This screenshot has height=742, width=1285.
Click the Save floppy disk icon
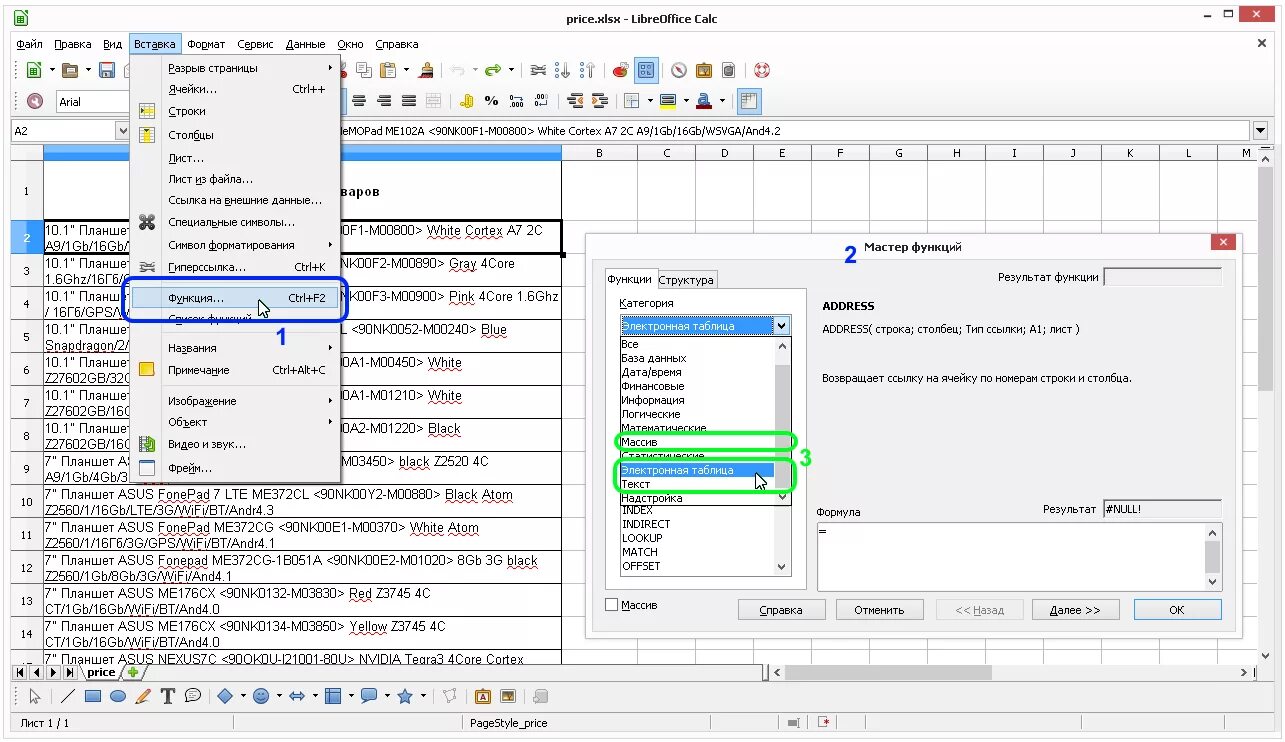[x=106, y=70]
